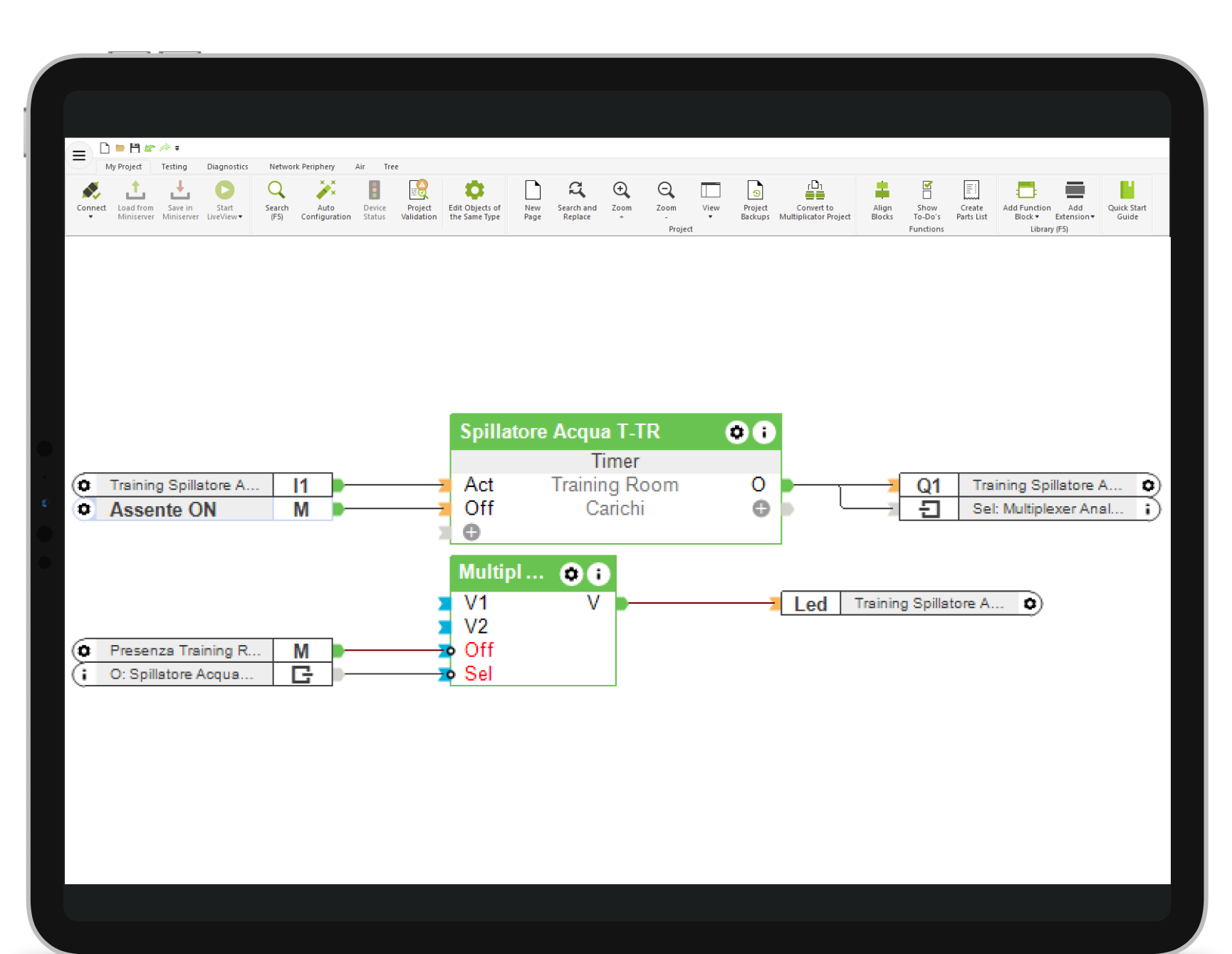The image size is (1232, 954).
Task: Toggle Show To-Do's checklist option
Action: (x=926, y=190)
